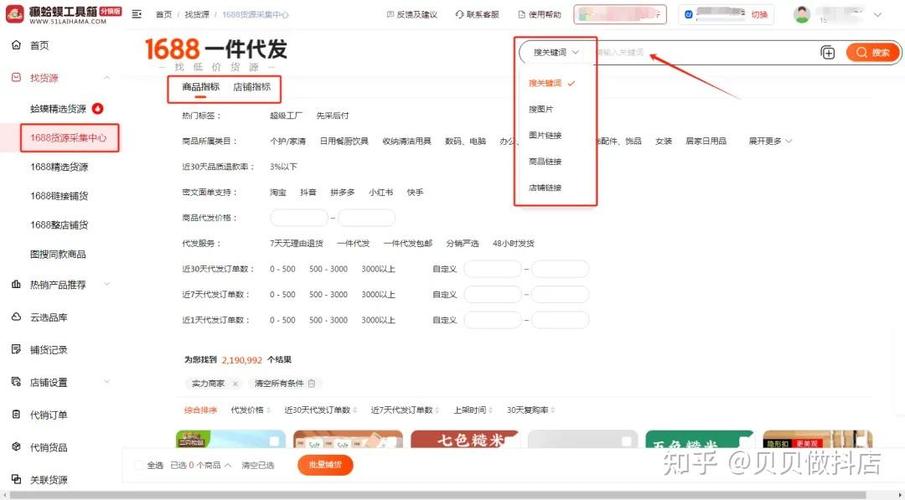
Task: Click 切换 to switch shop
Action: pyautogui.click(x=759, y=14)
